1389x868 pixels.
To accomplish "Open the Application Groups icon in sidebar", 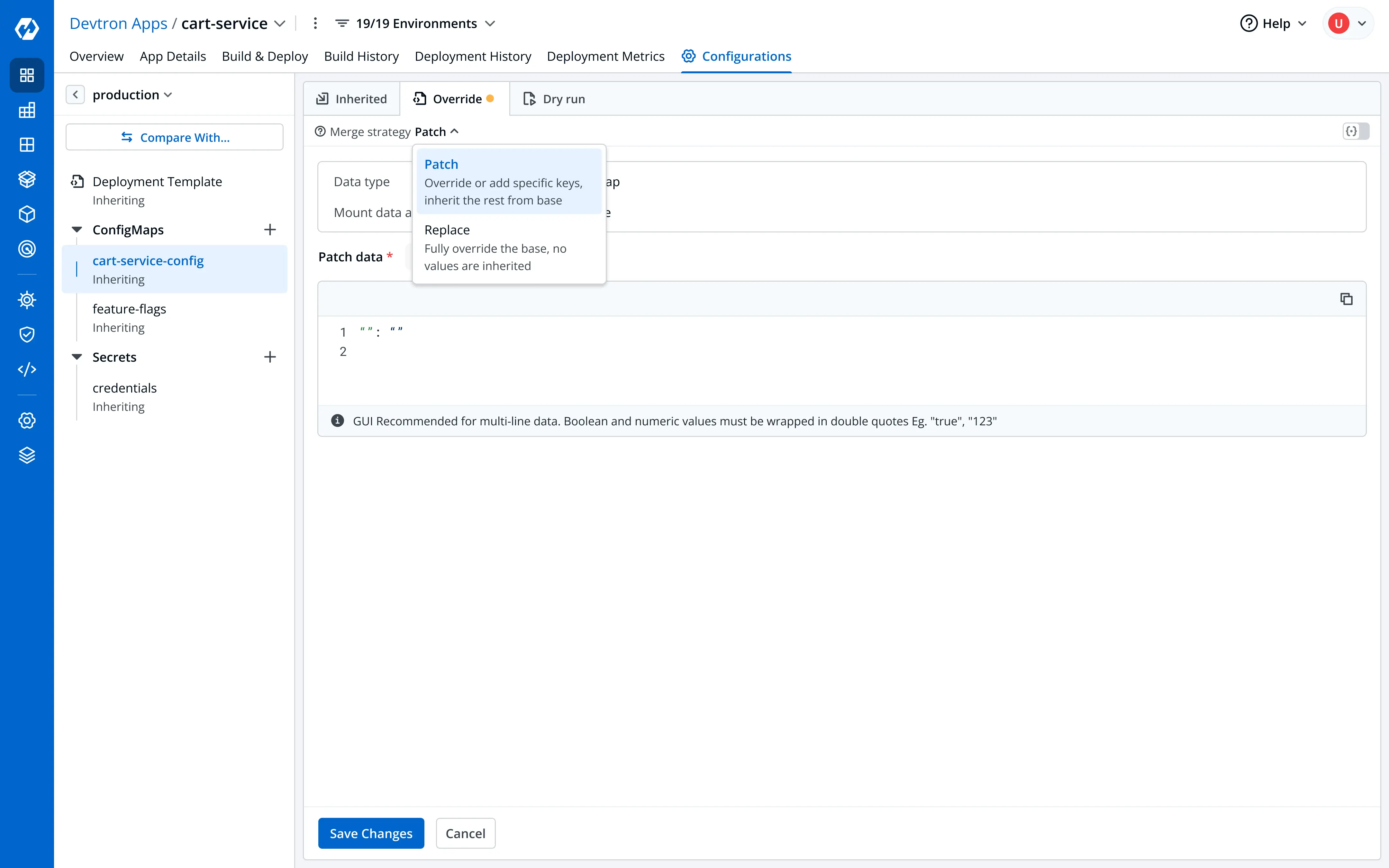I will click(27, 145).
